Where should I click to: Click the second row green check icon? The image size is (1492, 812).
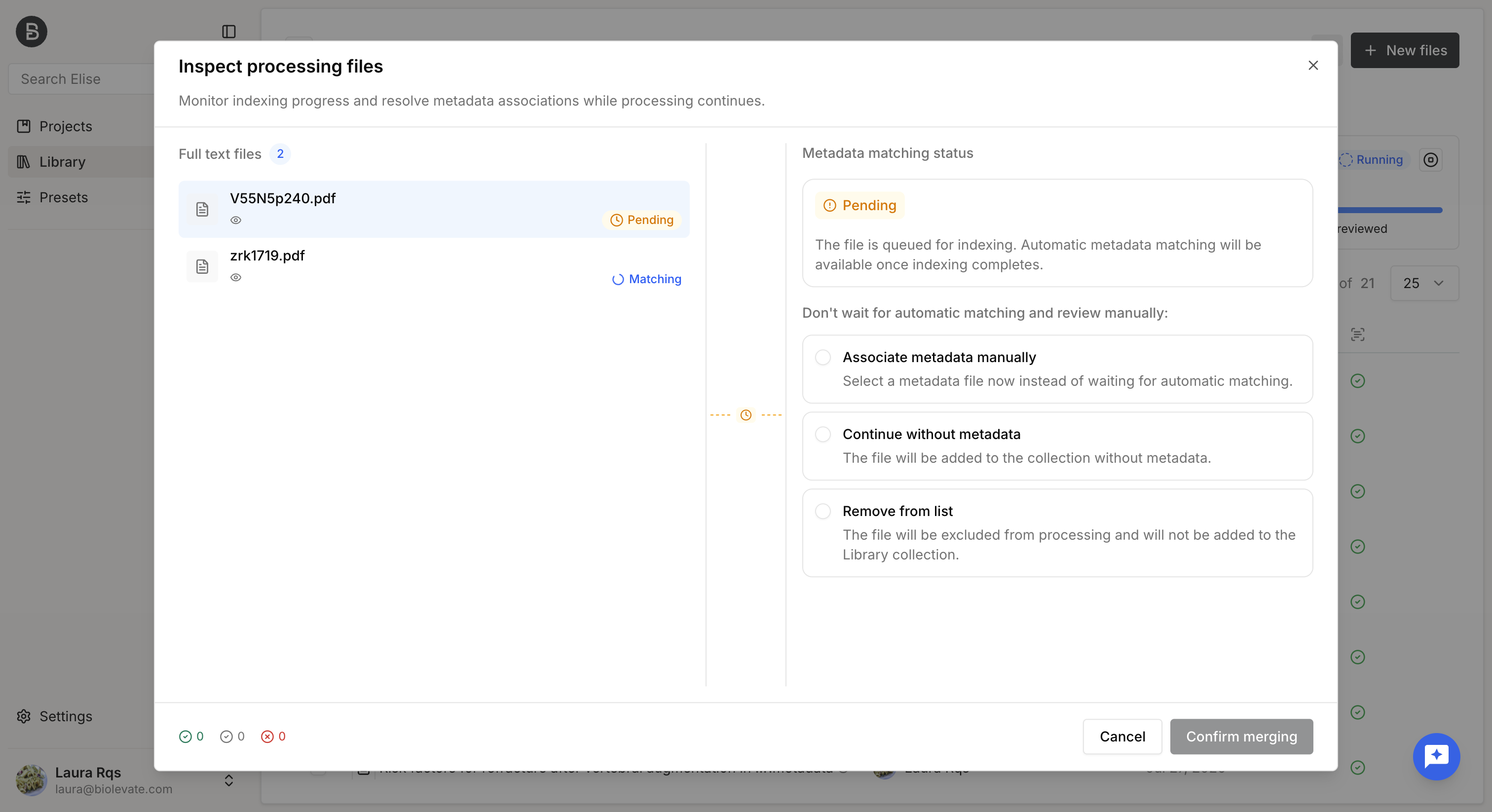point(1358,436)
